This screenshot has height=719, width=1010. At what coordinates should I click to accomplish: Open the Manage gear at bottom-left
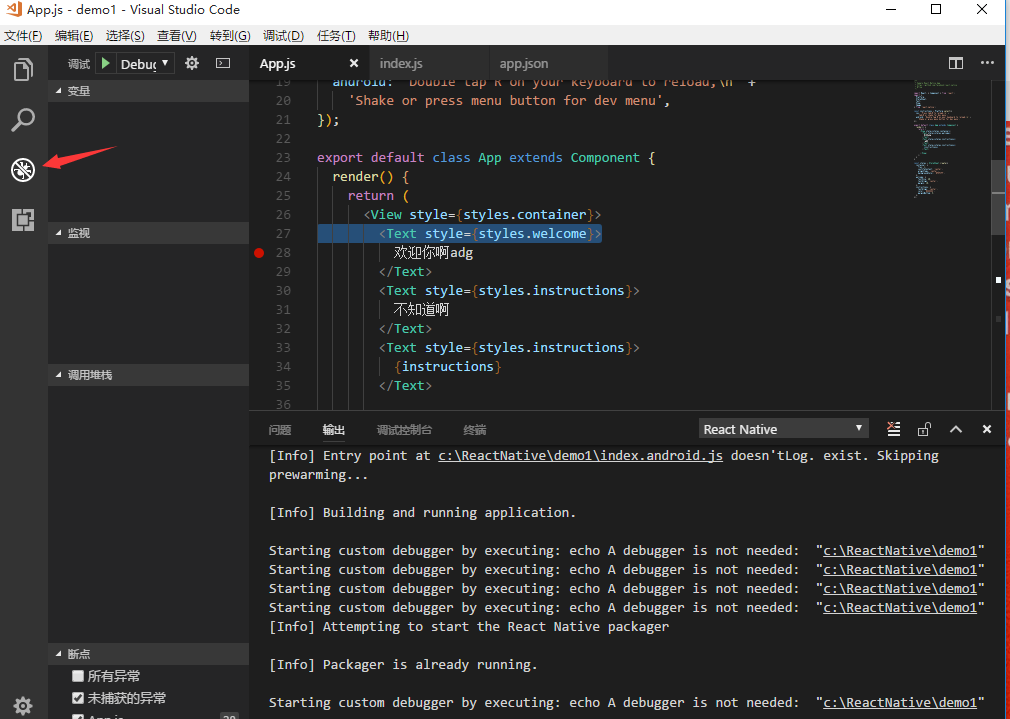[x=23, y=705]
